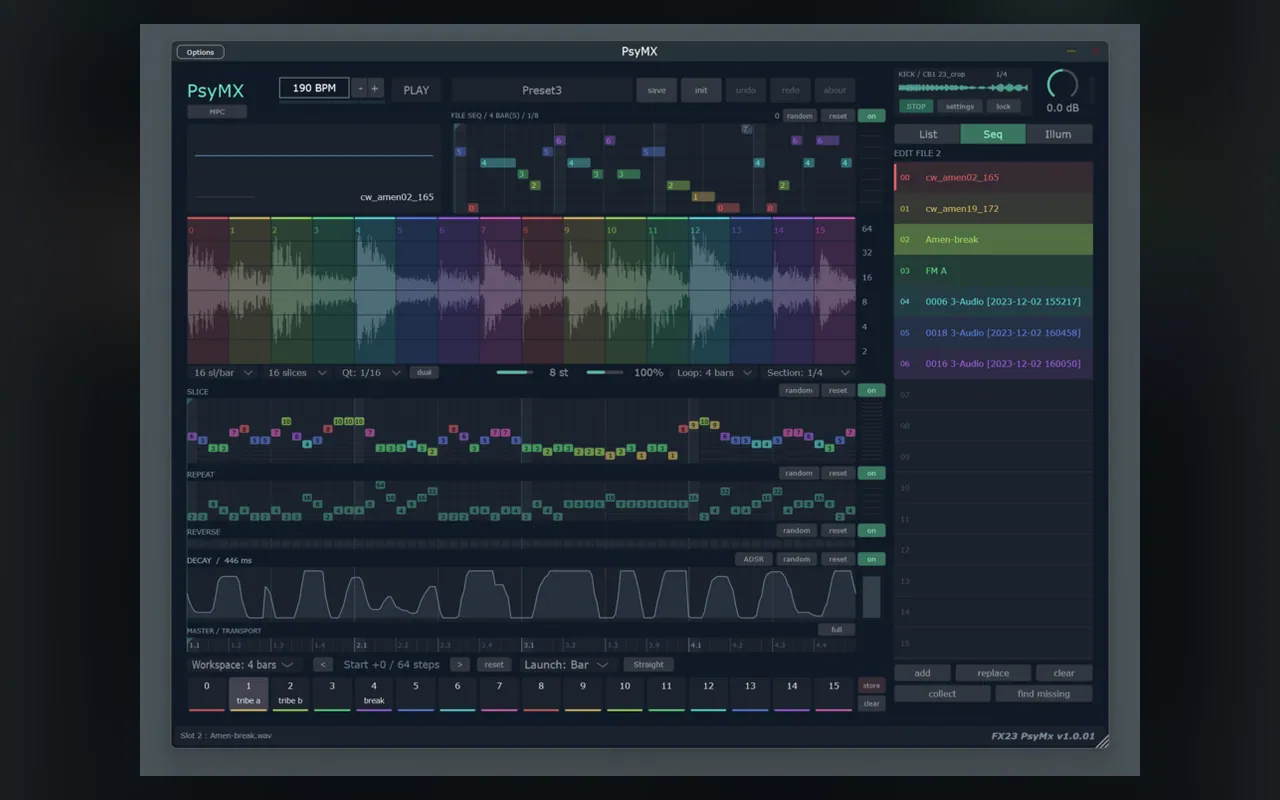Adjust the 100% slider

604,372
